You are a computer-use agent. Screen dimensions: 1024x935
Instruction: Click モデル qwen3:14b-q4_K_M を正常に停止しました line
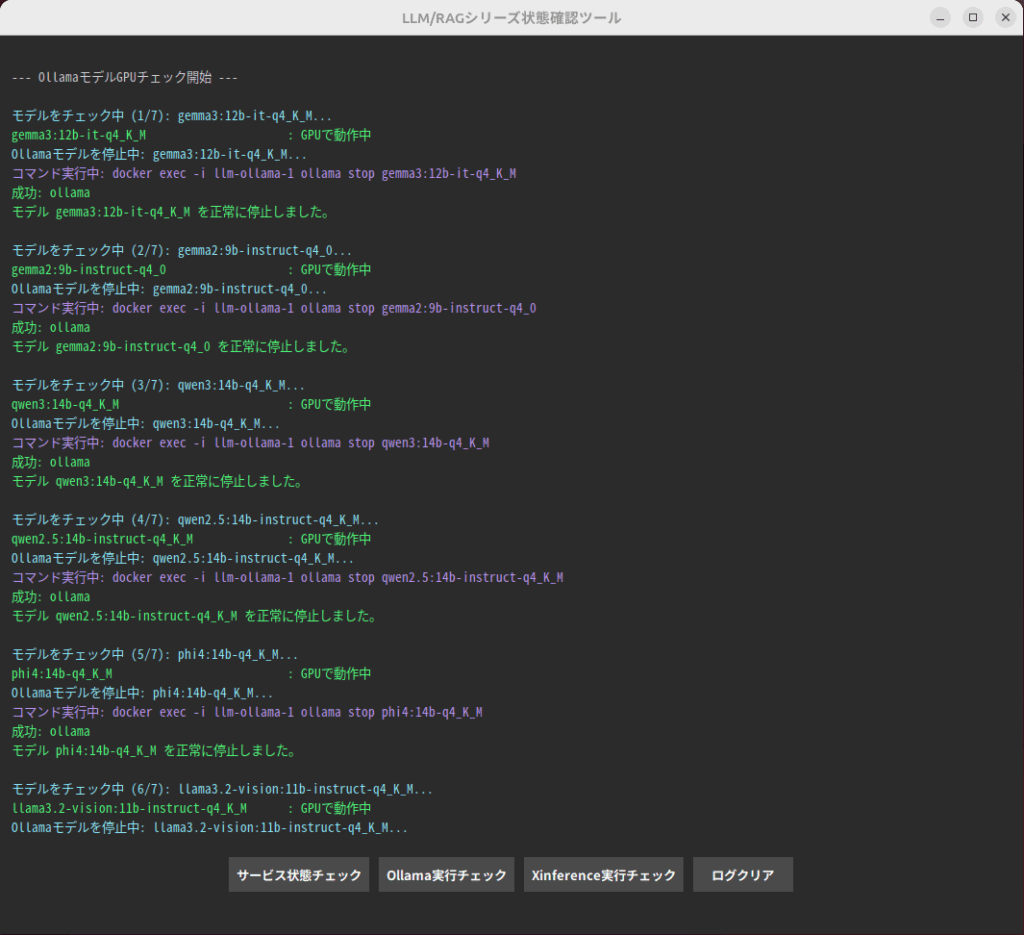pyautogui.click(x=158, y=481)
